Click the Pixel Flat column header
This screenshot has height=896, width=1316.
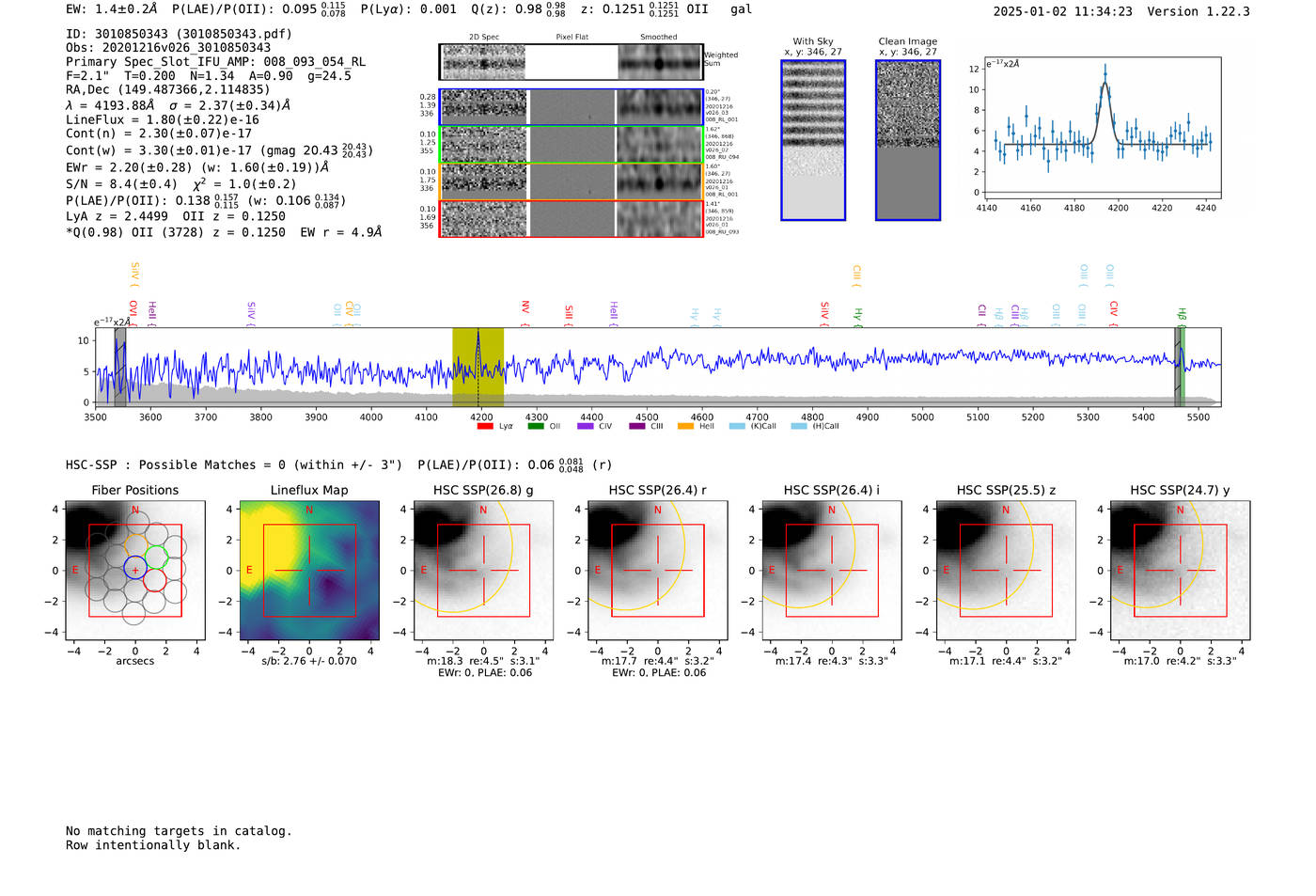(x=572, y=37)
